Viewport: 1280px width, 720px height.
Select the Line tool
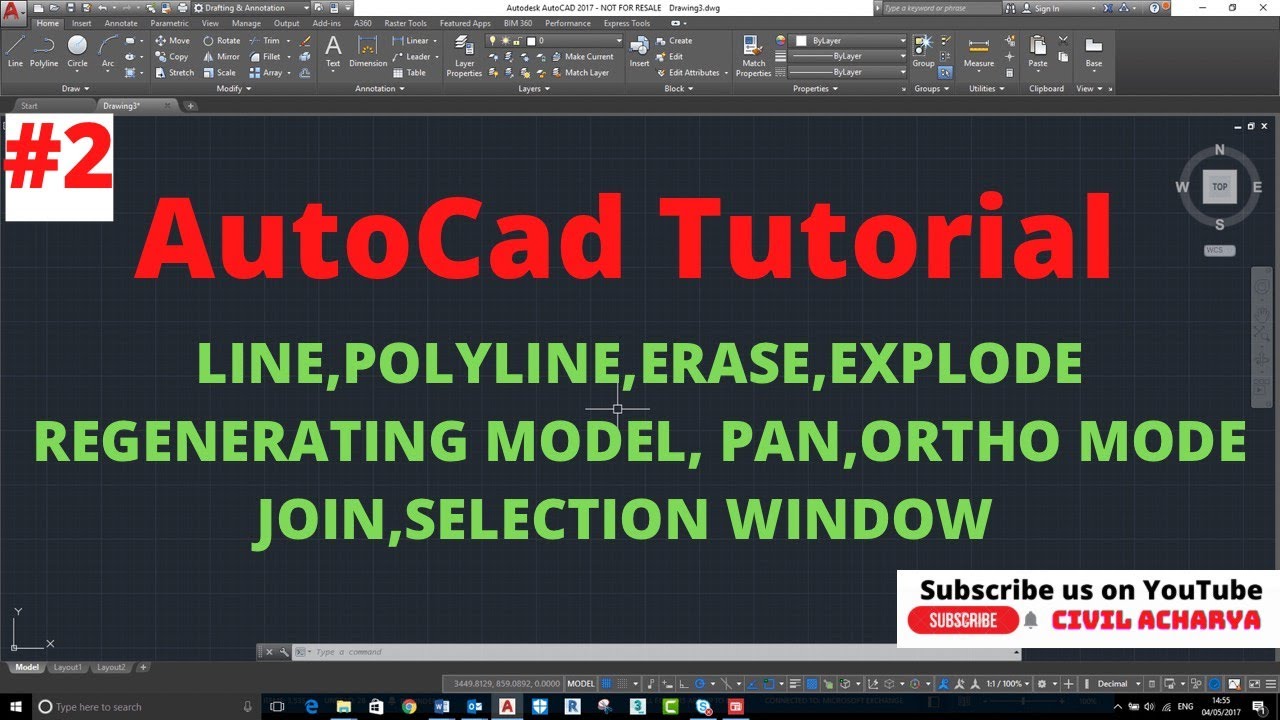click(x=15, y=50)
